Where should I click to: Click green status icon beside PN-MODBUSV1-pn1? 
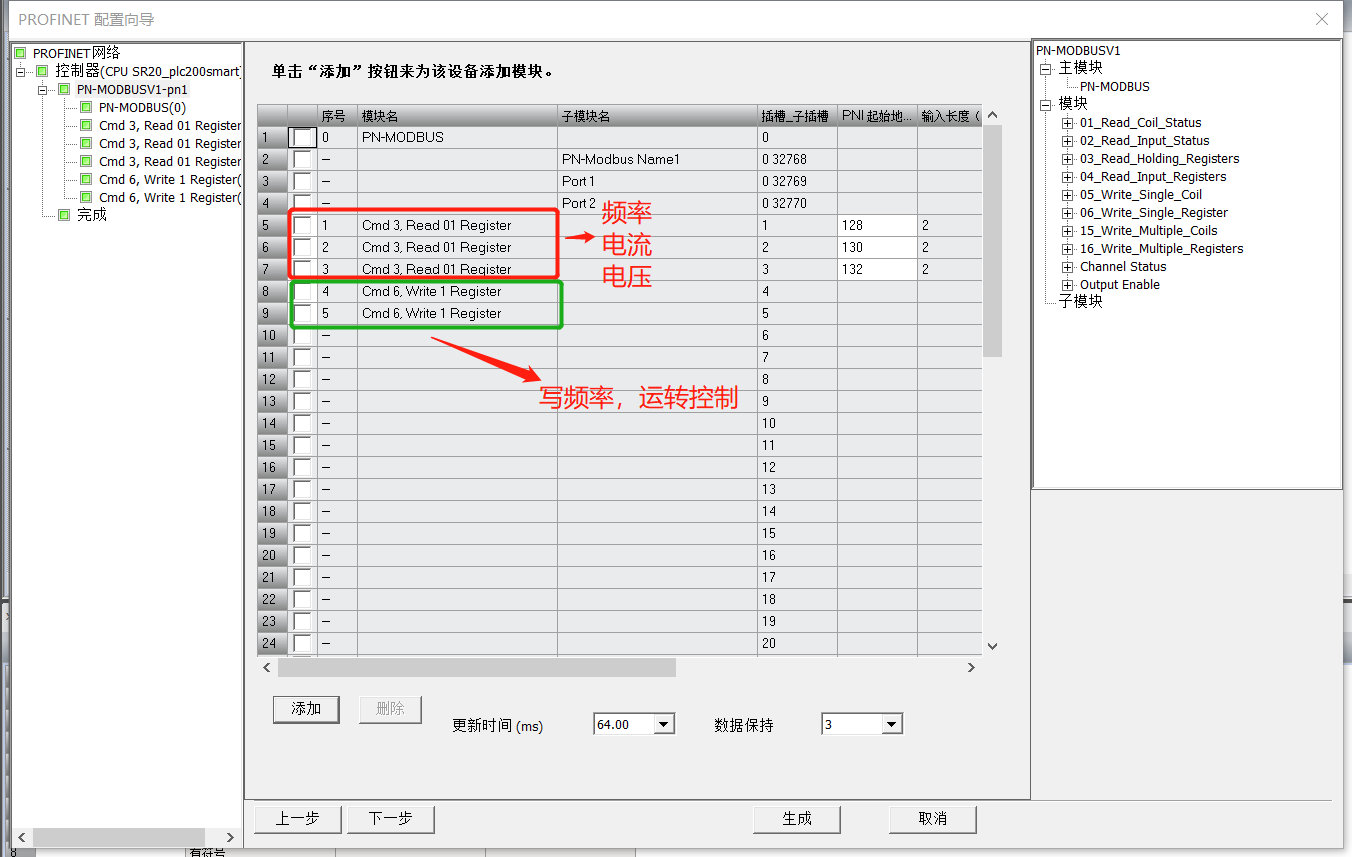[x=64, y=89]
